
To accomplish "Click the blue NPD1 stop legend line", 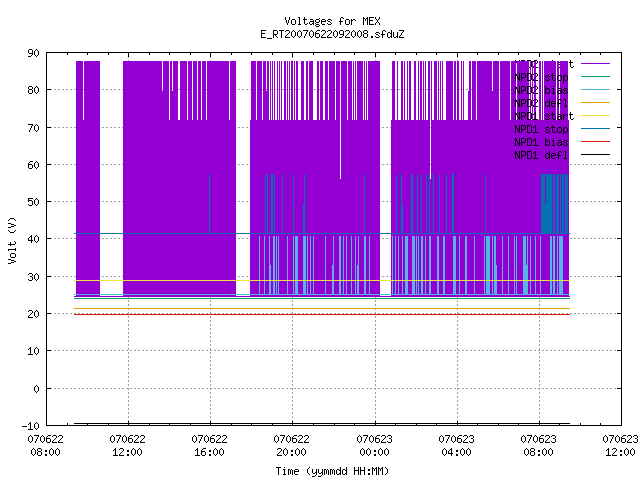I will (x=595, y=129).
